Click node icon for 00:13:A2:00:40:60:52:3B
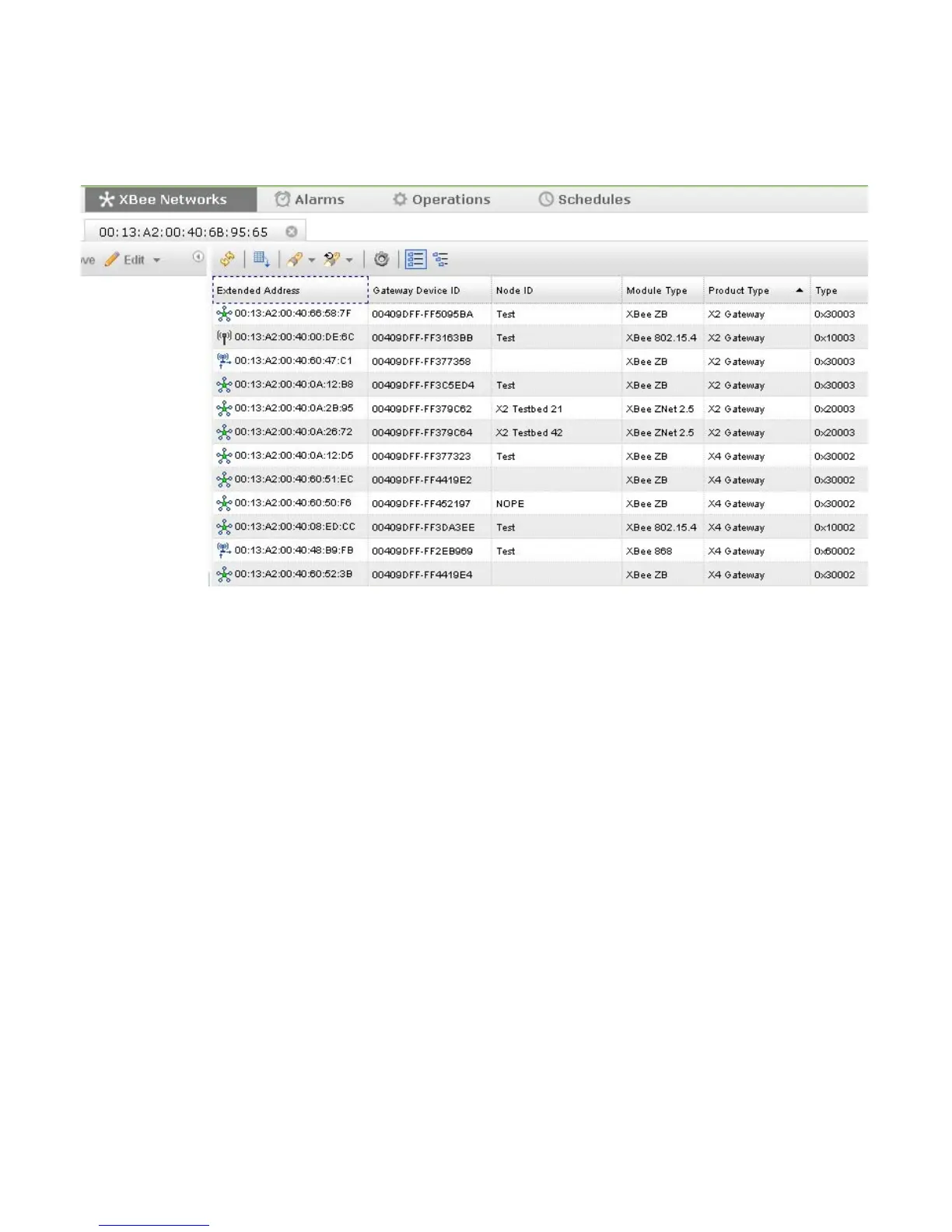 click(x=224, y=574)
